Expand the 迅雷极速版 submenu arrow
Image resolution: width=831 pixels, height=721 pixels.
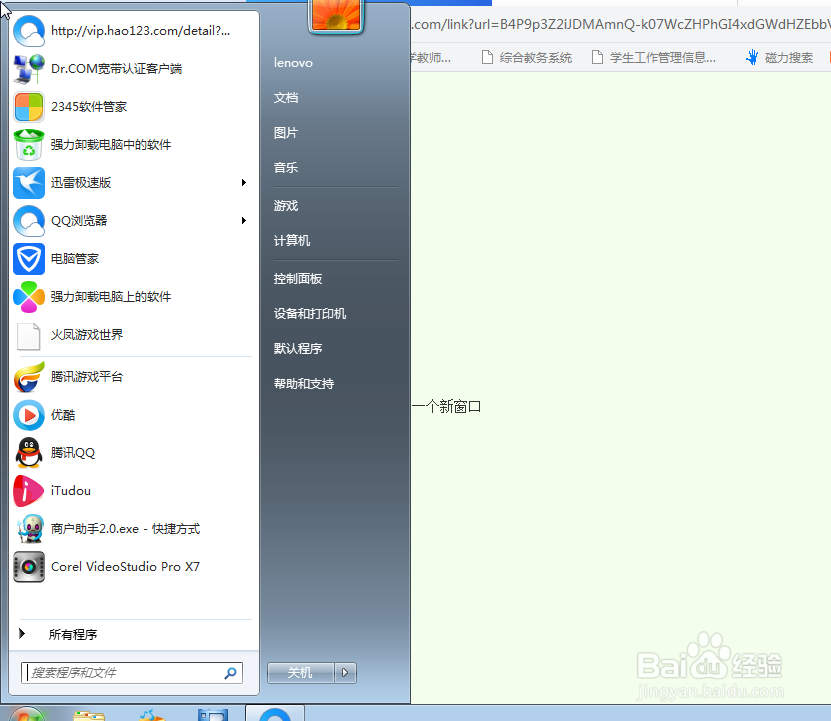(244, 183)
